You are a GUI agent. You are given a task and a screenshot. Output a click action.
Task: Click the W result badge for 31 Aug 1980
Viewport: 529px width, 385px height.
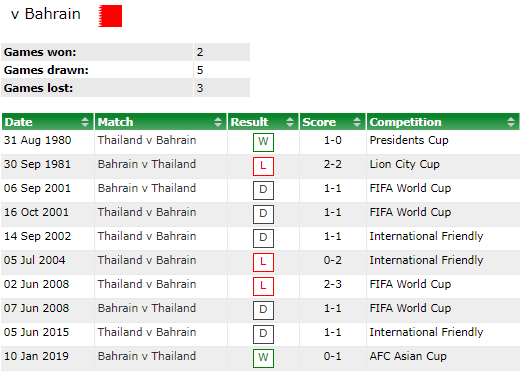coord(263,142)
